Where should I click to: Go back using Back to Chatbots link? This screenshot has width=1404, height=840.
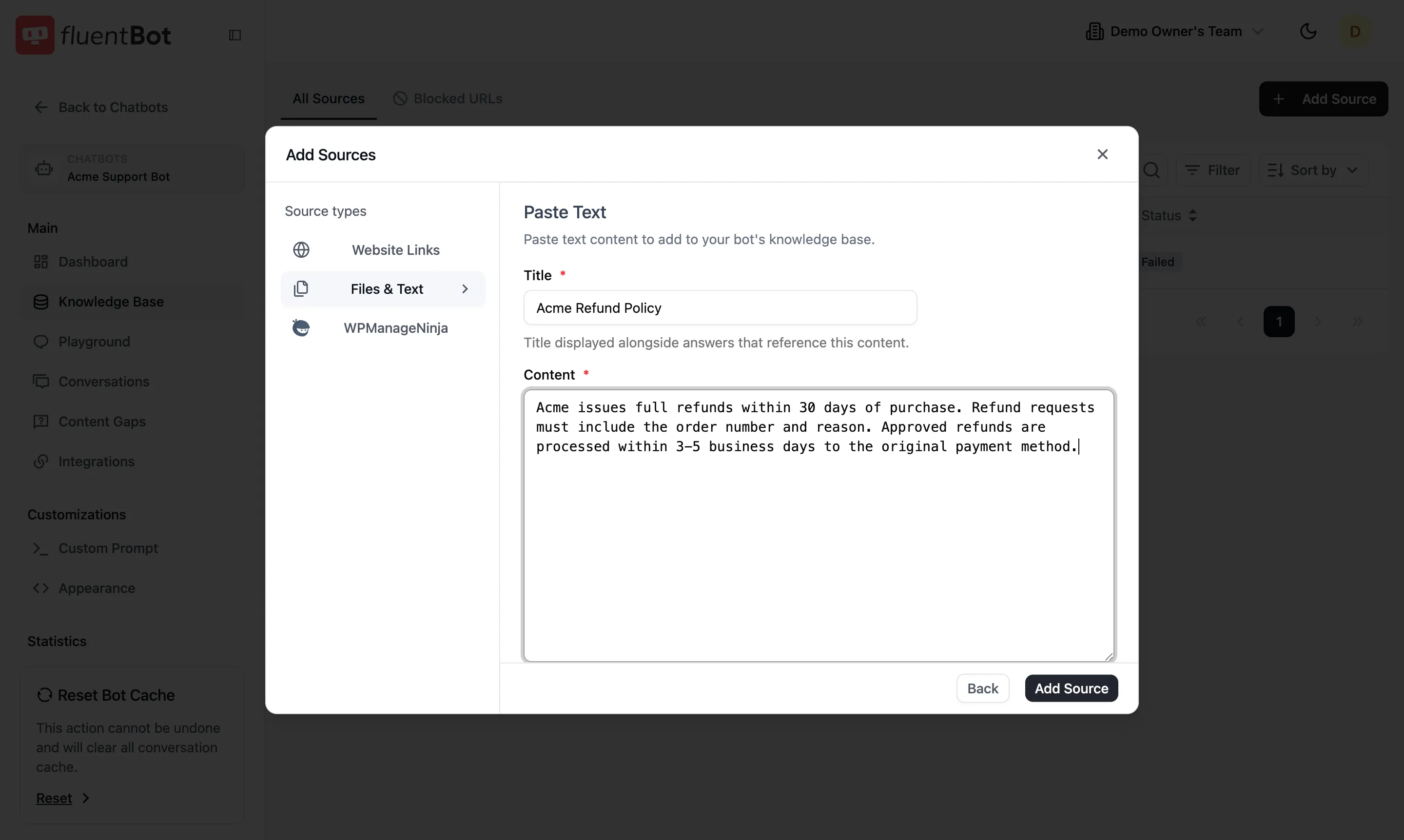(x=100, y=107)
